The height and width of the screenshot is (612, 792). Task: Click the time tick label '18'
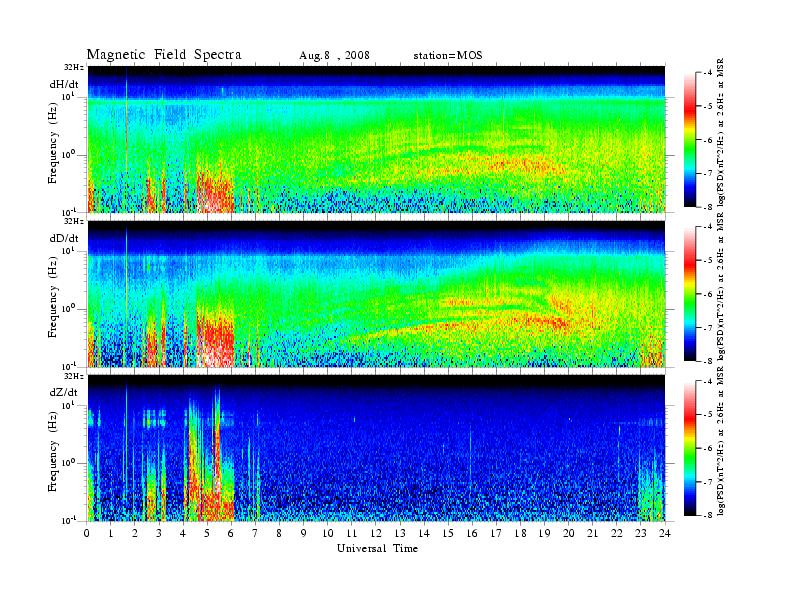tap(520, 533)
